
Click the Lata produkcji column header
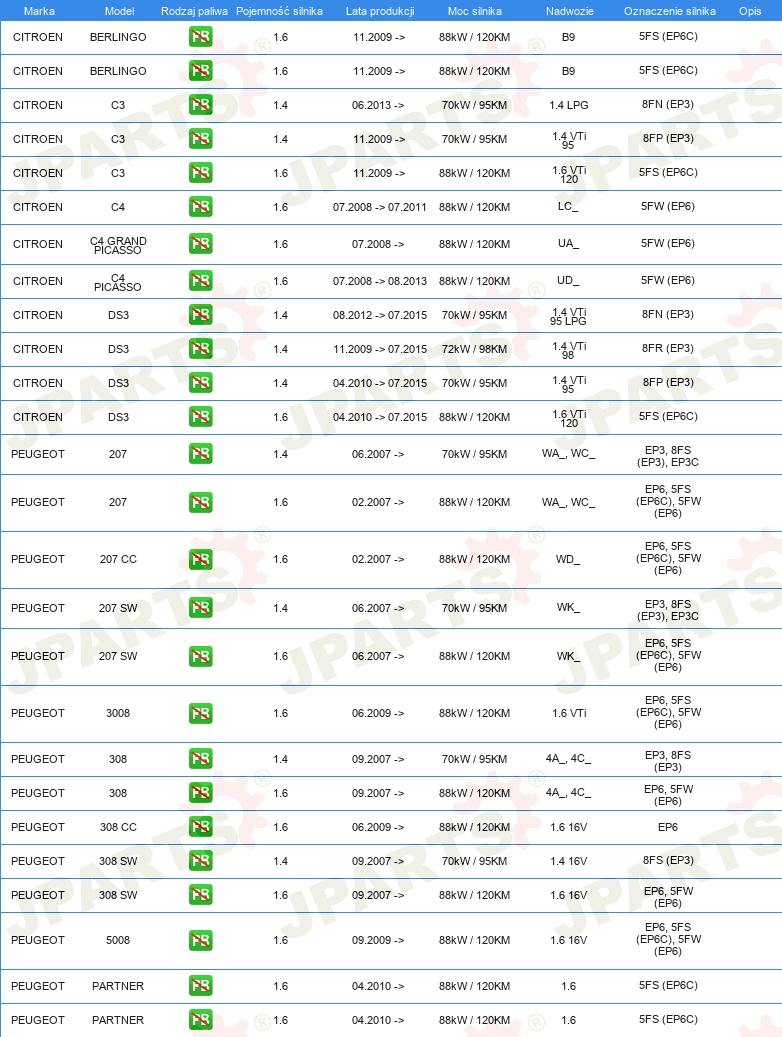point(380,11)
